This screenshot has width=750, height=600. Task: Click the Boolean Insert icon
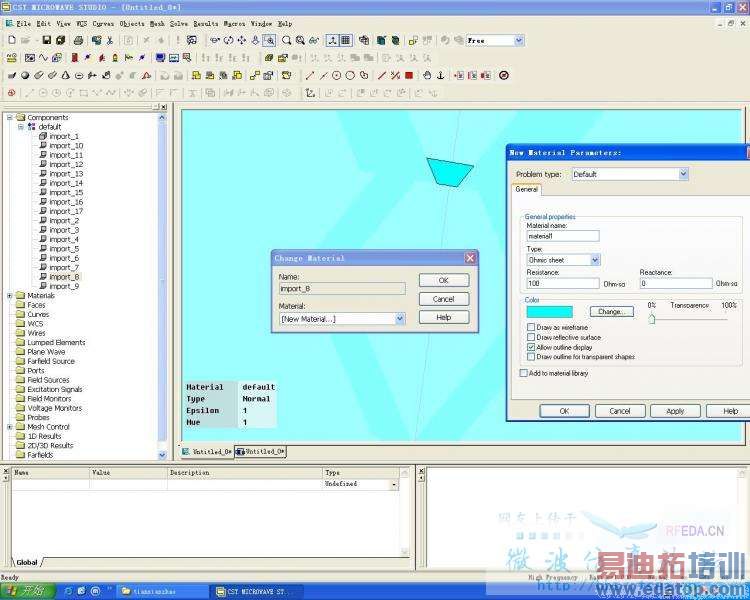tap(237, 75)
